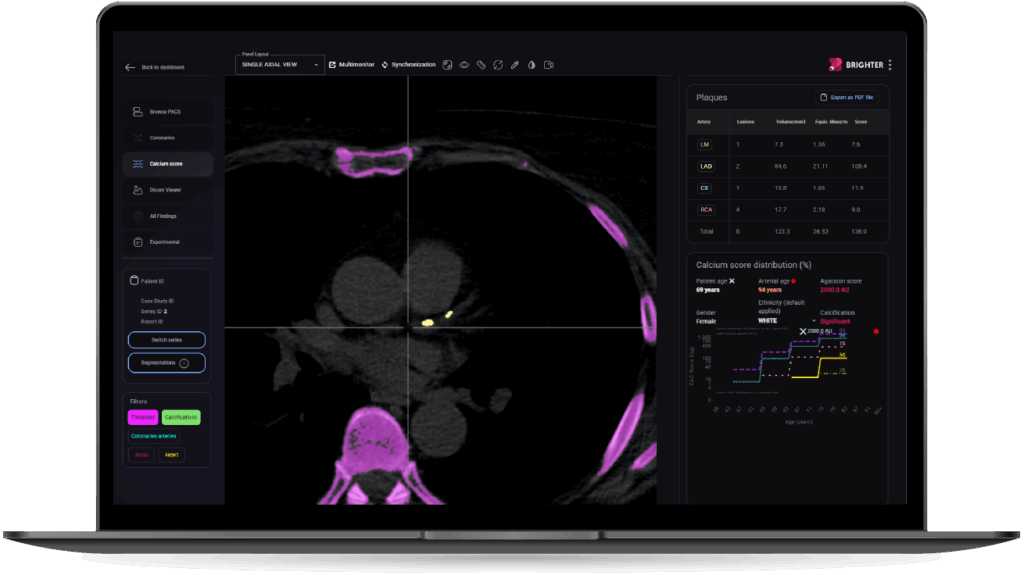Toggle the Heart filter
The image size is (1024, 575).
pyautogui.click(x=172, y=455)
